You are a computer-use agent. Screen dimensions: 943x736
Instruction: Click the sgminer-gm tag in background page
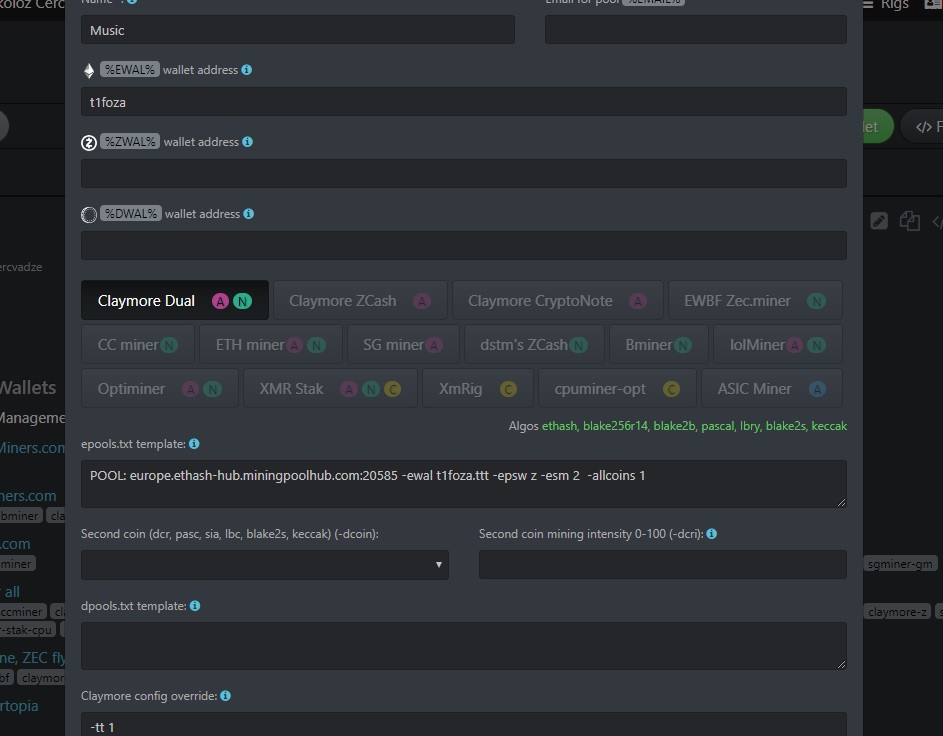pyautogui.click(x=900, y=564)
